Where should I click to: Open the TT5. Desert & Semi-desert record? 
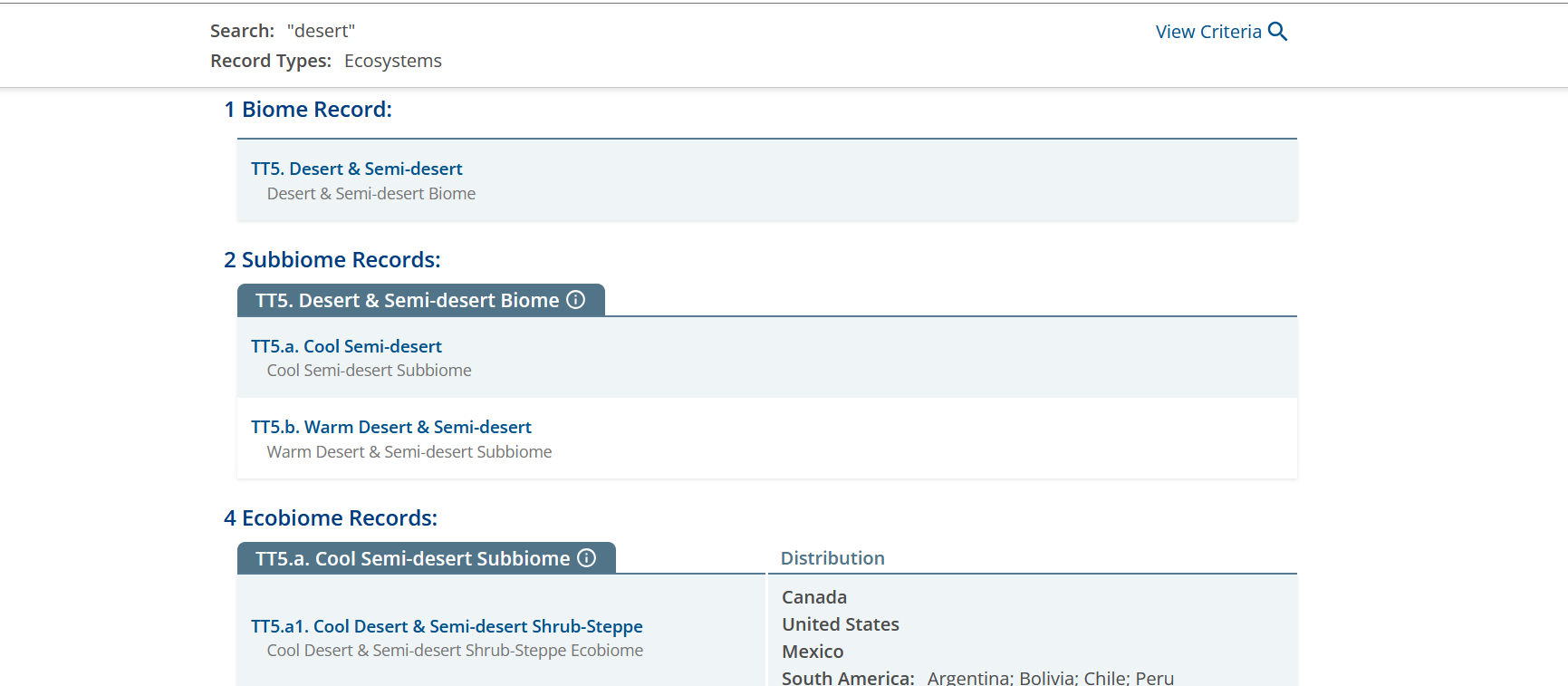(356, 169)
